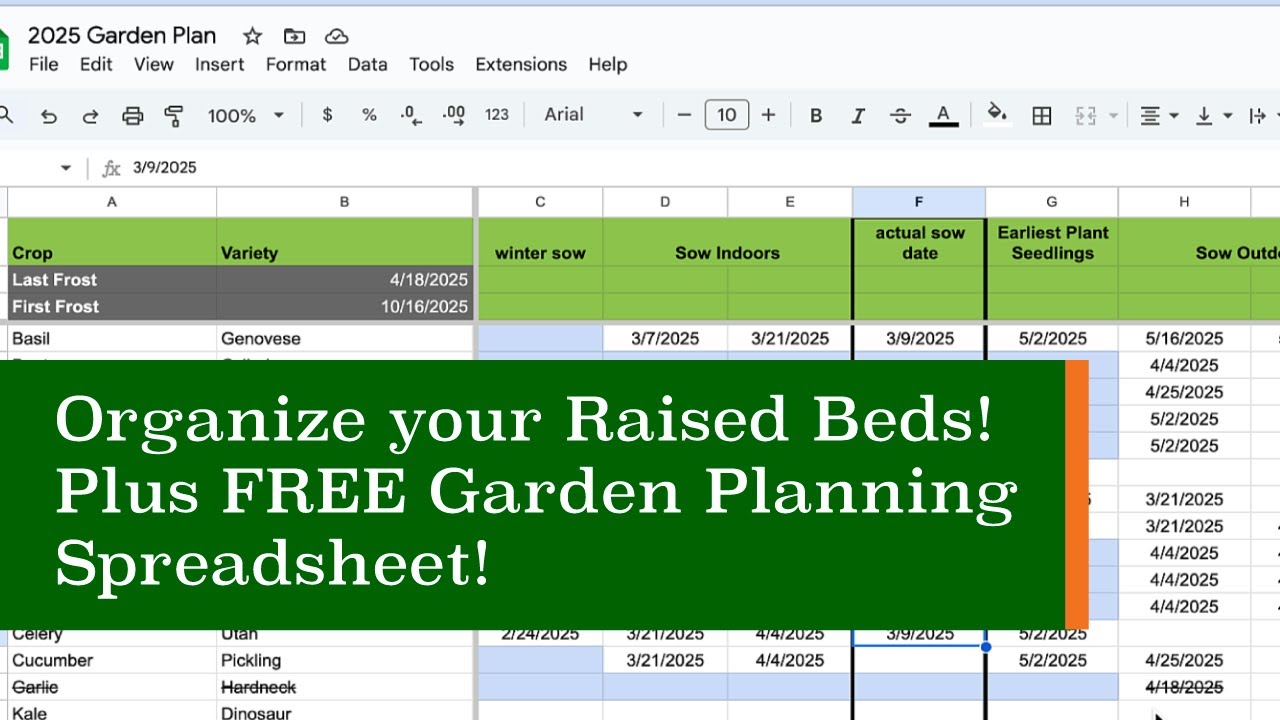Check the cloud save status icon

click(x=337, y=36)
